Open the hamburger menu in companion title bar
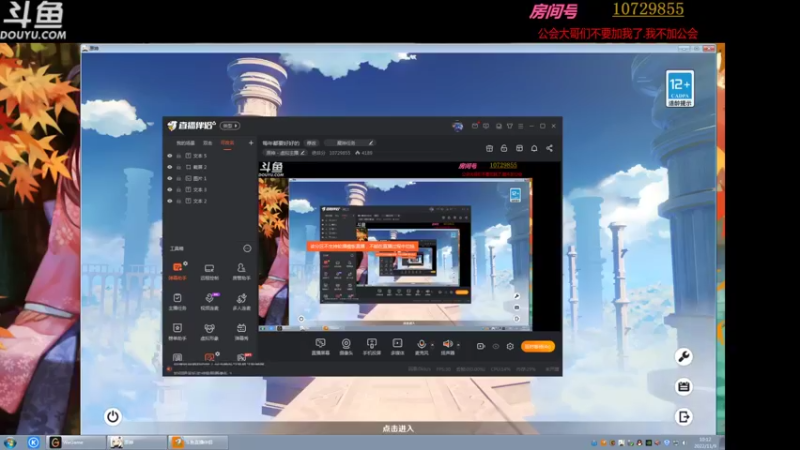Image resolution: width=800 pixels, height=450 pixels. tap(520, 126)
